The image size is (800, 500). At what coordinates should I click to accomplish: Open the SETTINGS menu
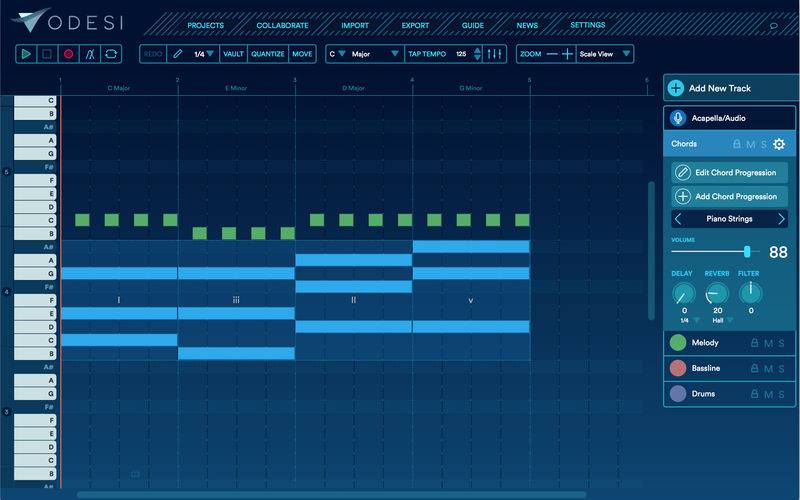587,25
